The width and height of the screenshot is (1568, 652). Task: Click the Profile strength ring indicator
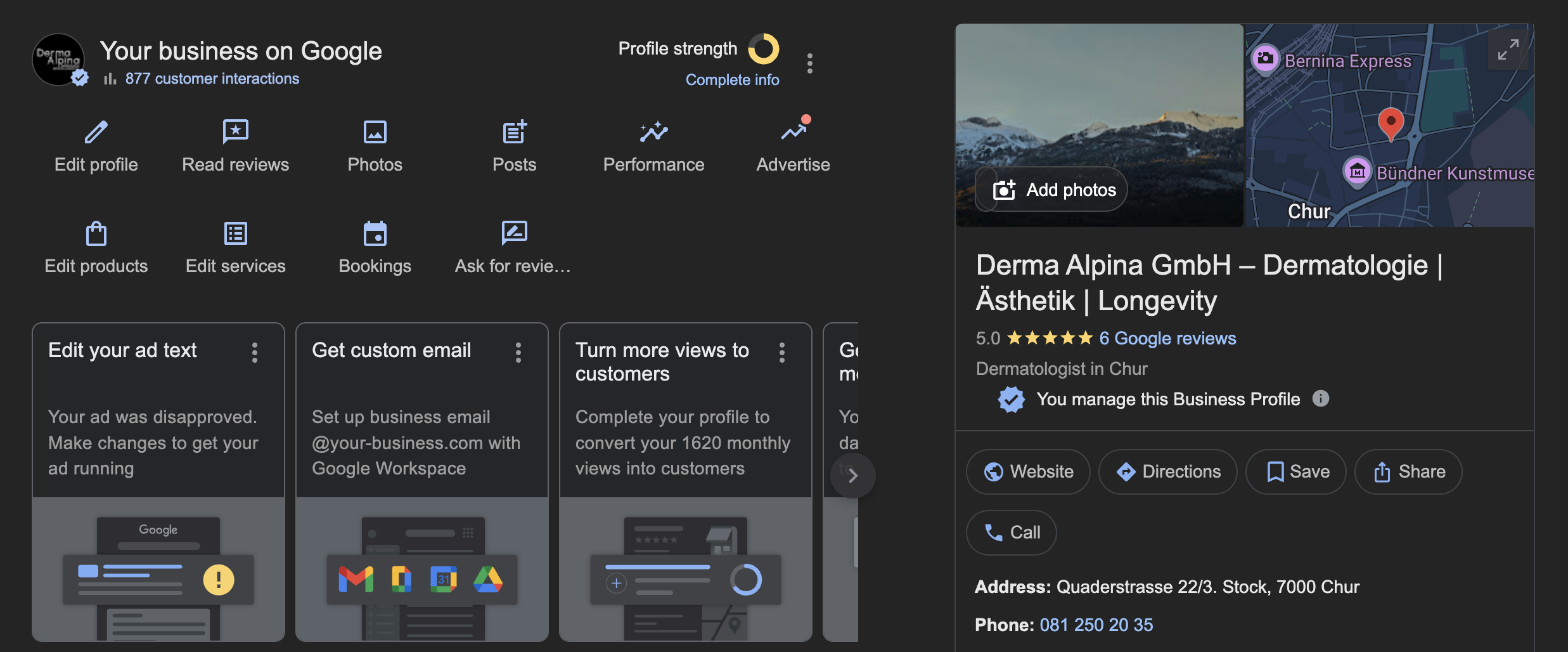tap(763, 49)
